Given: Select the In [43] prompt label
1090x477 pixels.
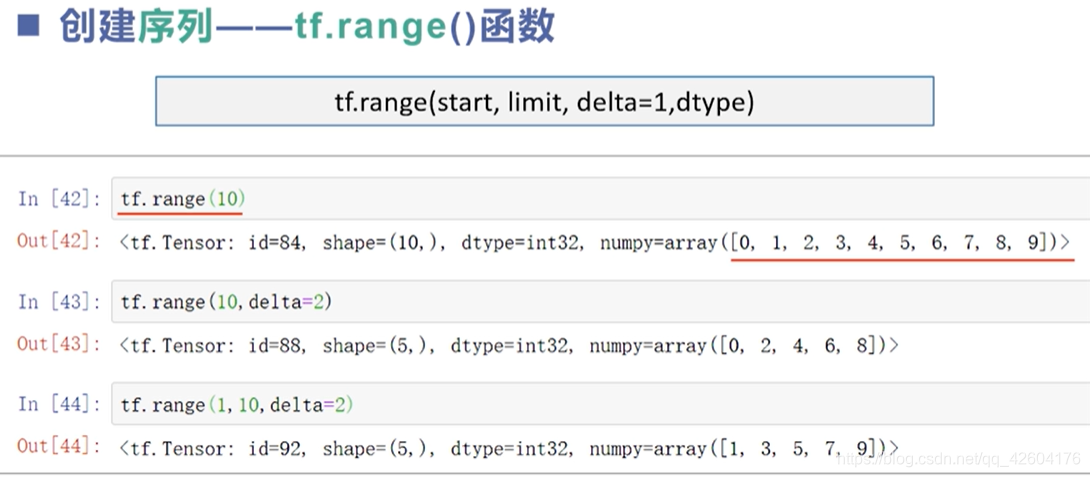Looking at the screenshot, I should (x=59, y=302).
